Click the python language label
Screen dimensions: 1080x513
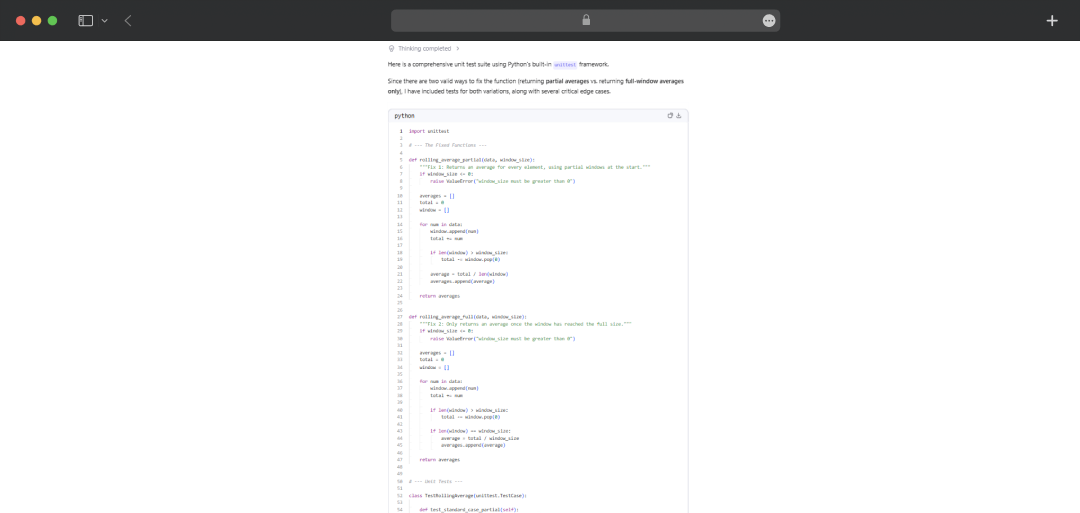pyautogui.click(x=404, y=116)
